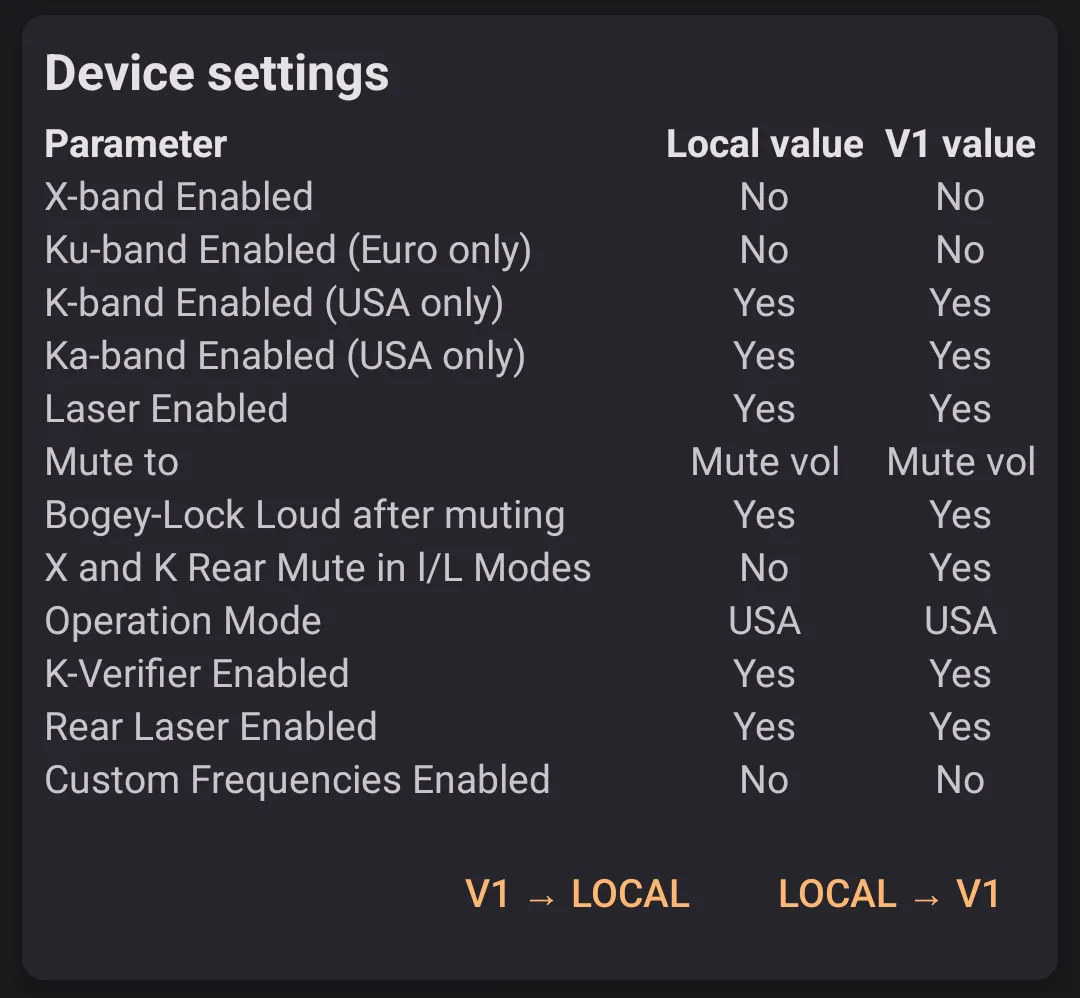Screen dimensions: 1080x998
Task: Click the Ku-band Enabled (Euro only) label
Action: click(x=288, y=250)
